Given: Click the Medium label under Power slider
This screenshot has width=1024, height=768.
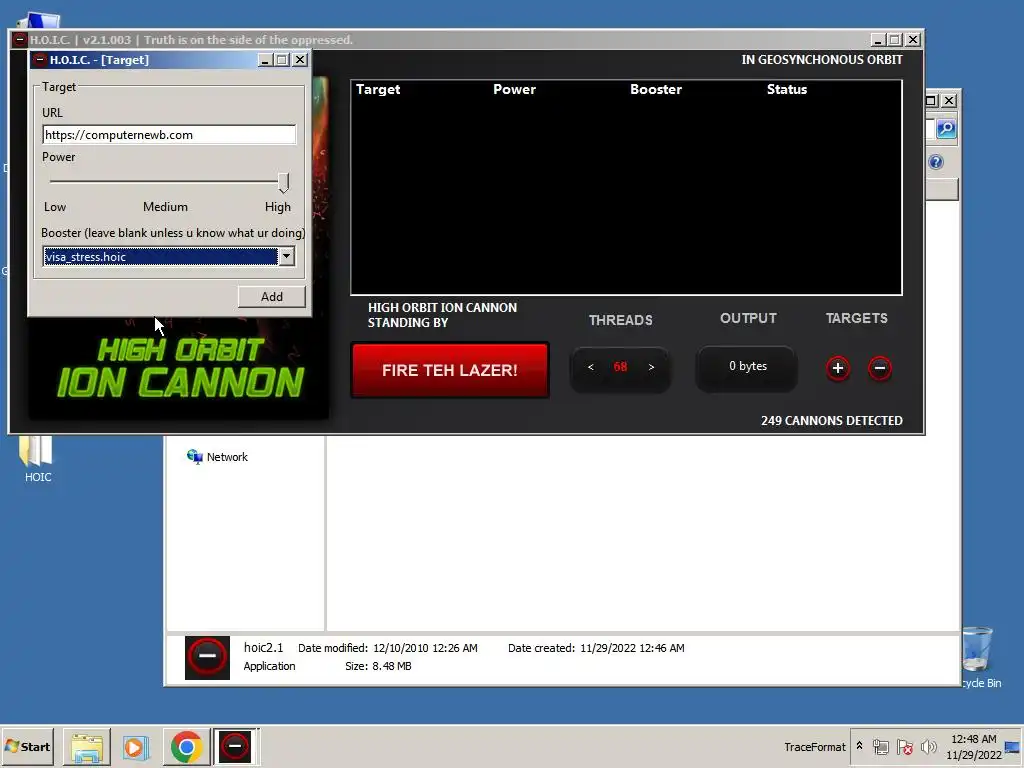Looking at the screenshot, I should click(x=165, y=207).
